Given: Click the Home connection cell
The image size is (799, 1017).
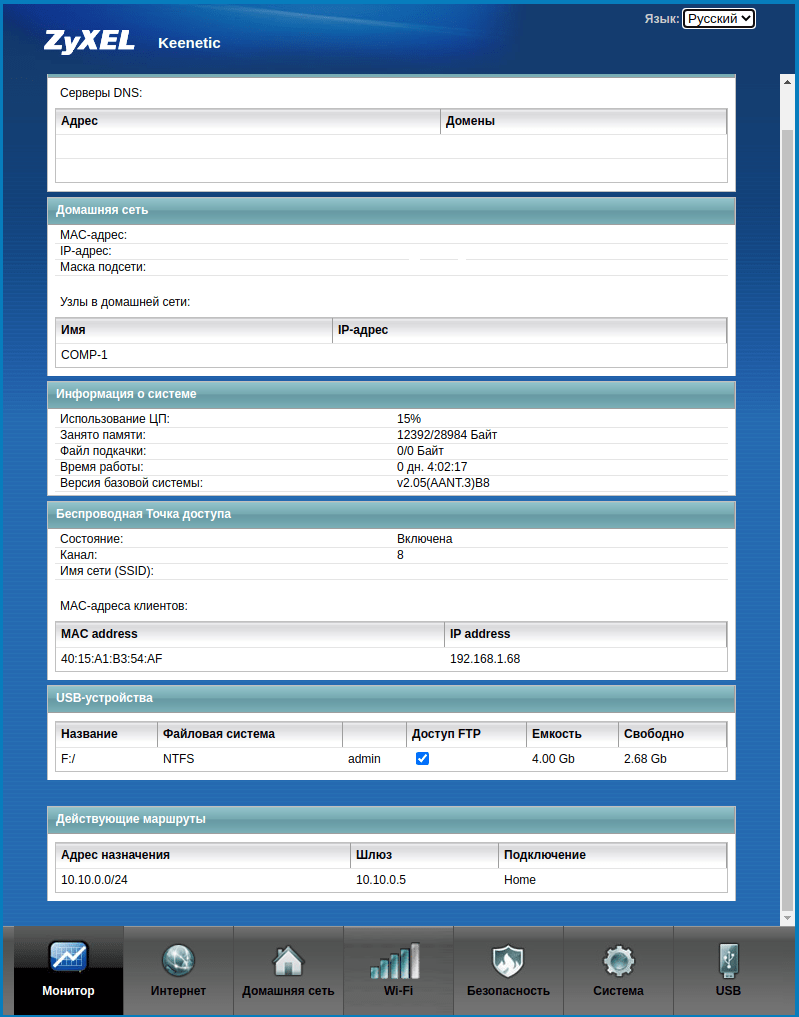Looking at the screenshot, I should tap(519, 880).
